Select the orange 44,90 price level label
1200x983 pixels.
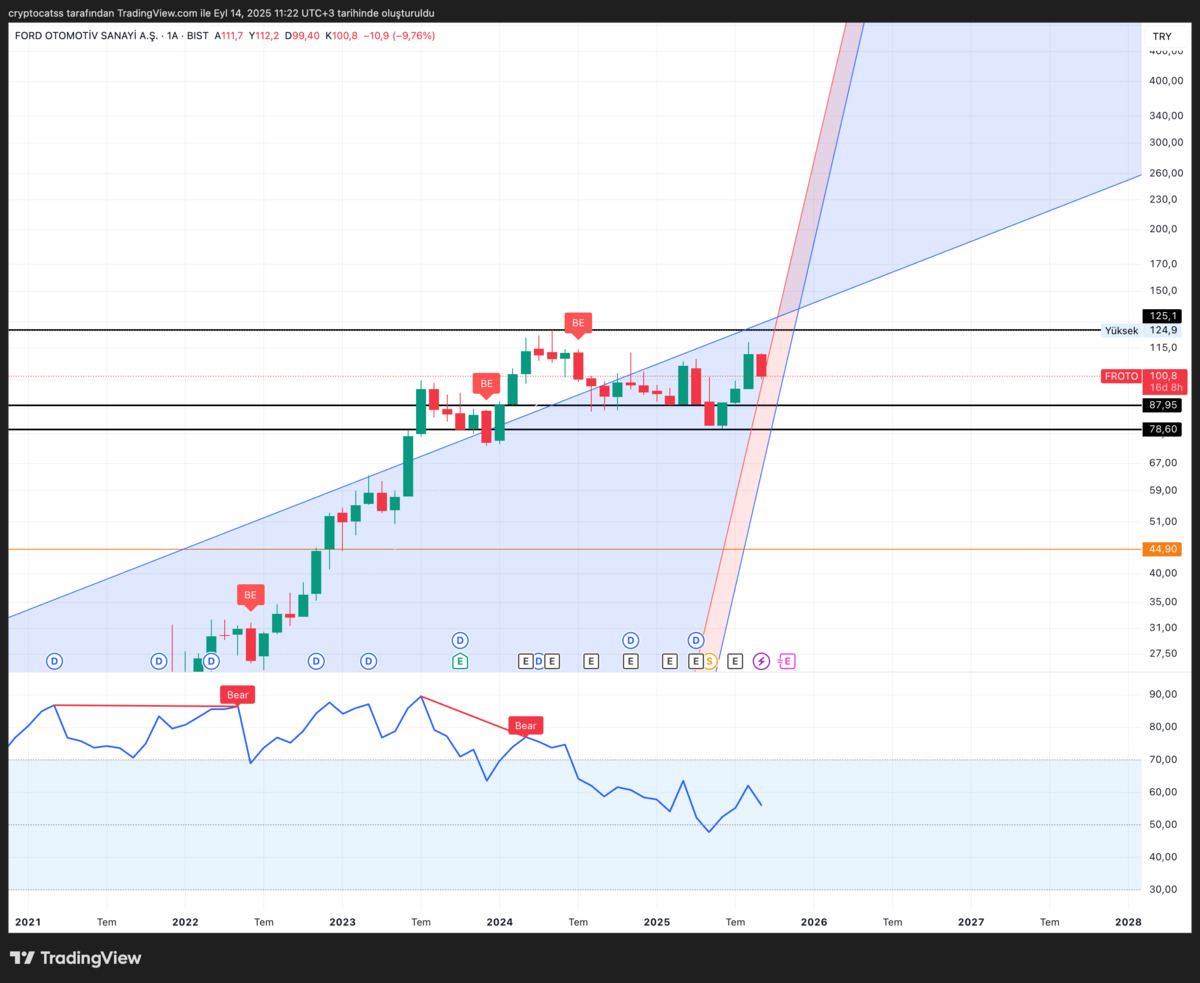tap(1163, 549)
